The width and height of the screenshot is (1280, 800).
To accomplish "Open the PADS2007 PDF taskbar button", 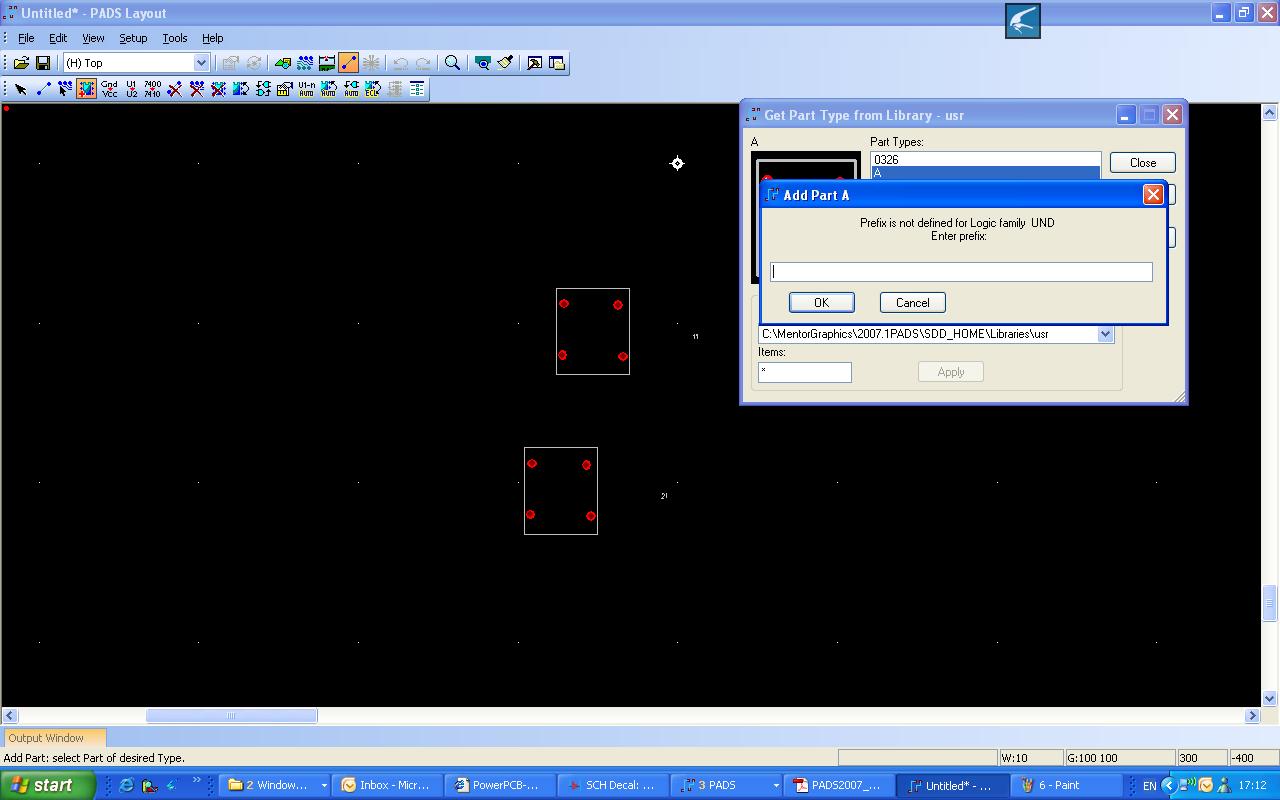I will coord(838,785).
